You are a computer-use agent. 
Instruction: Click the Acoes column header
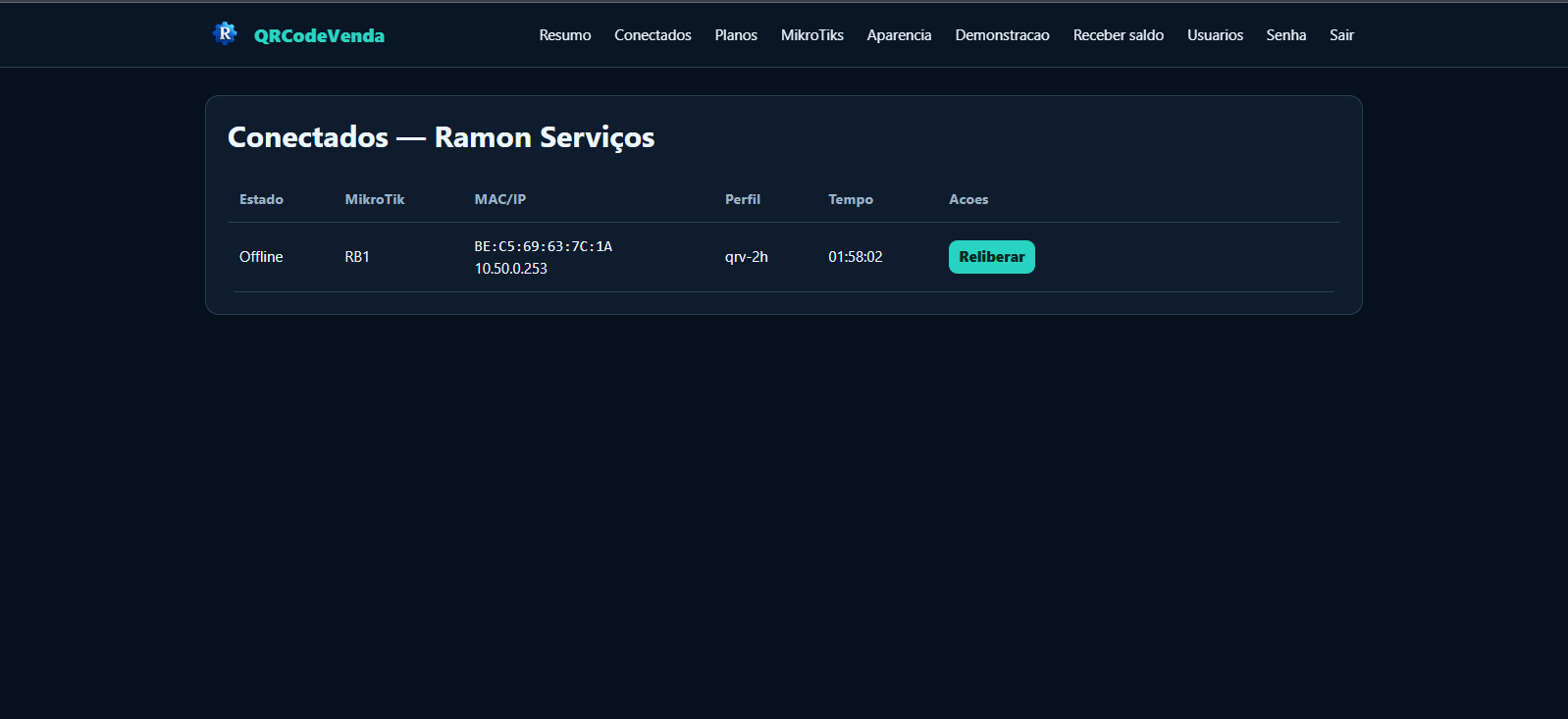pos(968,199)
